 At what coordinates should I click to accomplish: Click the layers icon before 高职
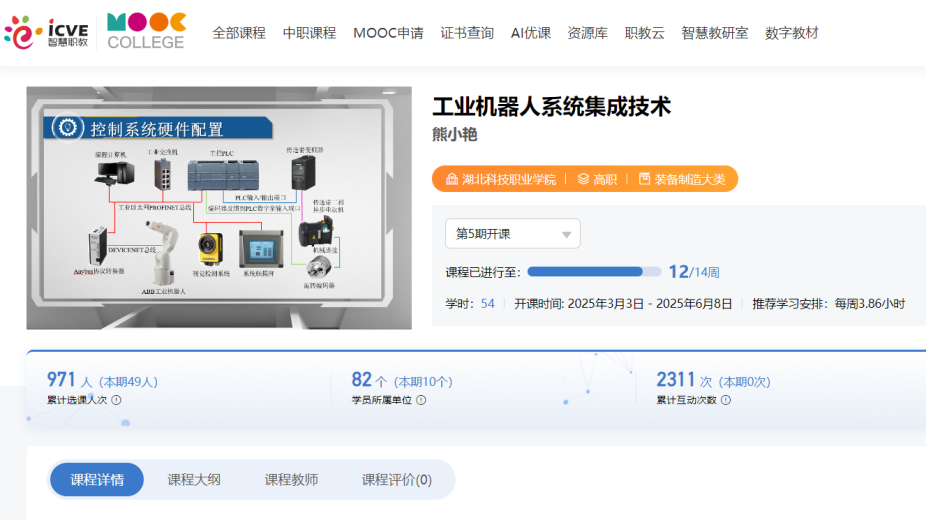[x=583, y=179]
